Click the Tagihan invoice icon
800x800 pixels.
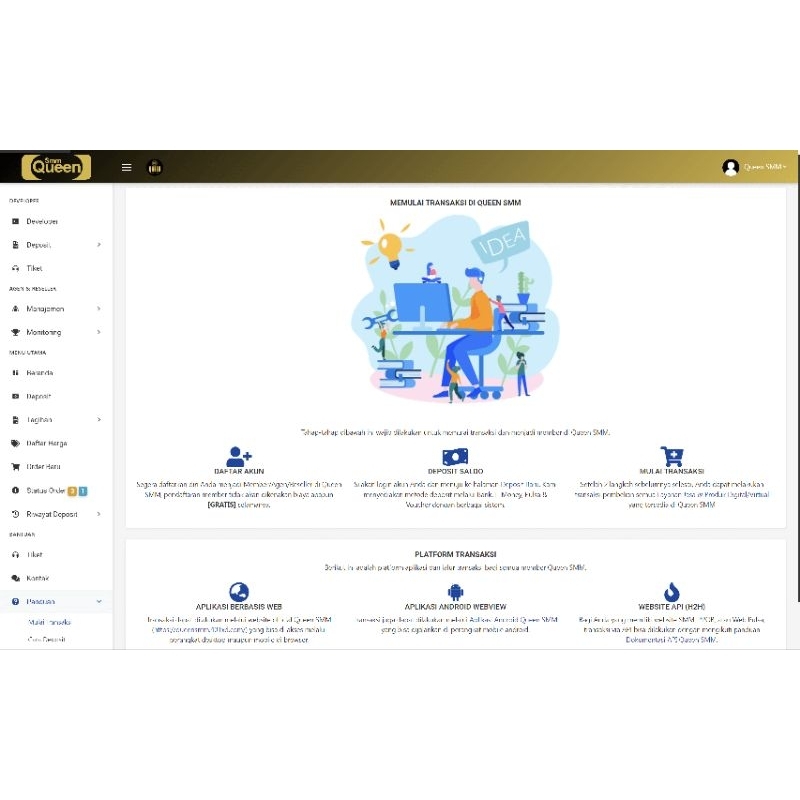(x=15, y=420)
